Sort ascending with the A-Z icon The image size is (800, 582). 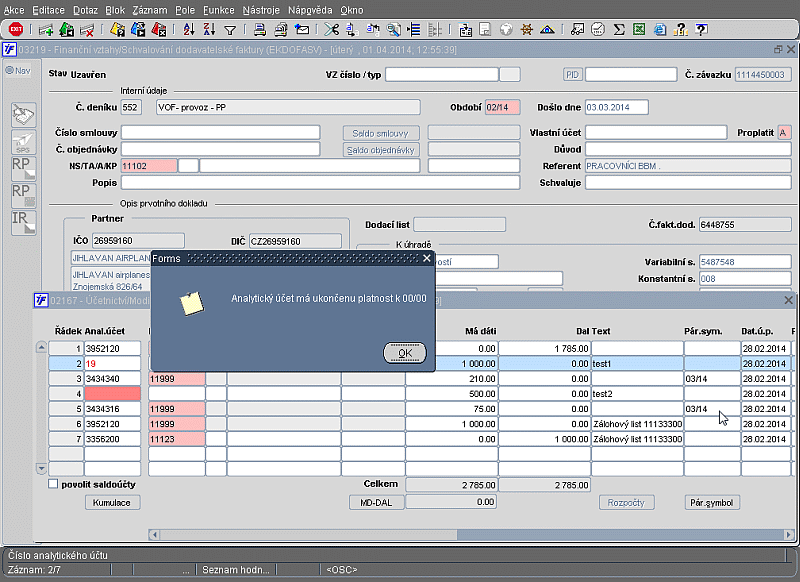click(x=189, y=30)
